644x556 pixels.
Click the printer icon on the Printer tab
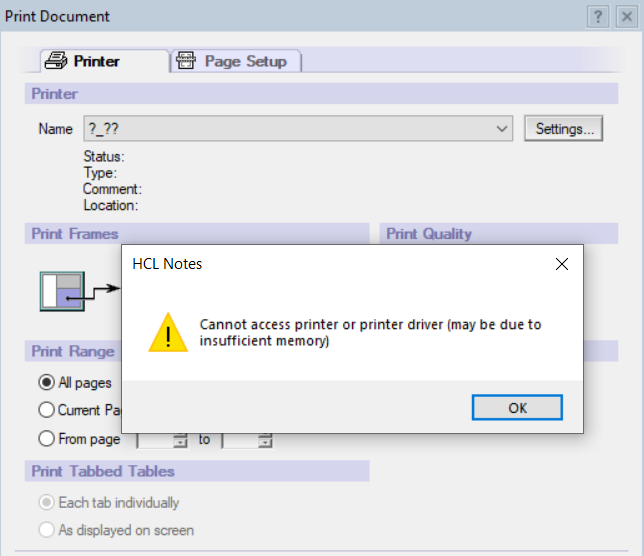56,61
